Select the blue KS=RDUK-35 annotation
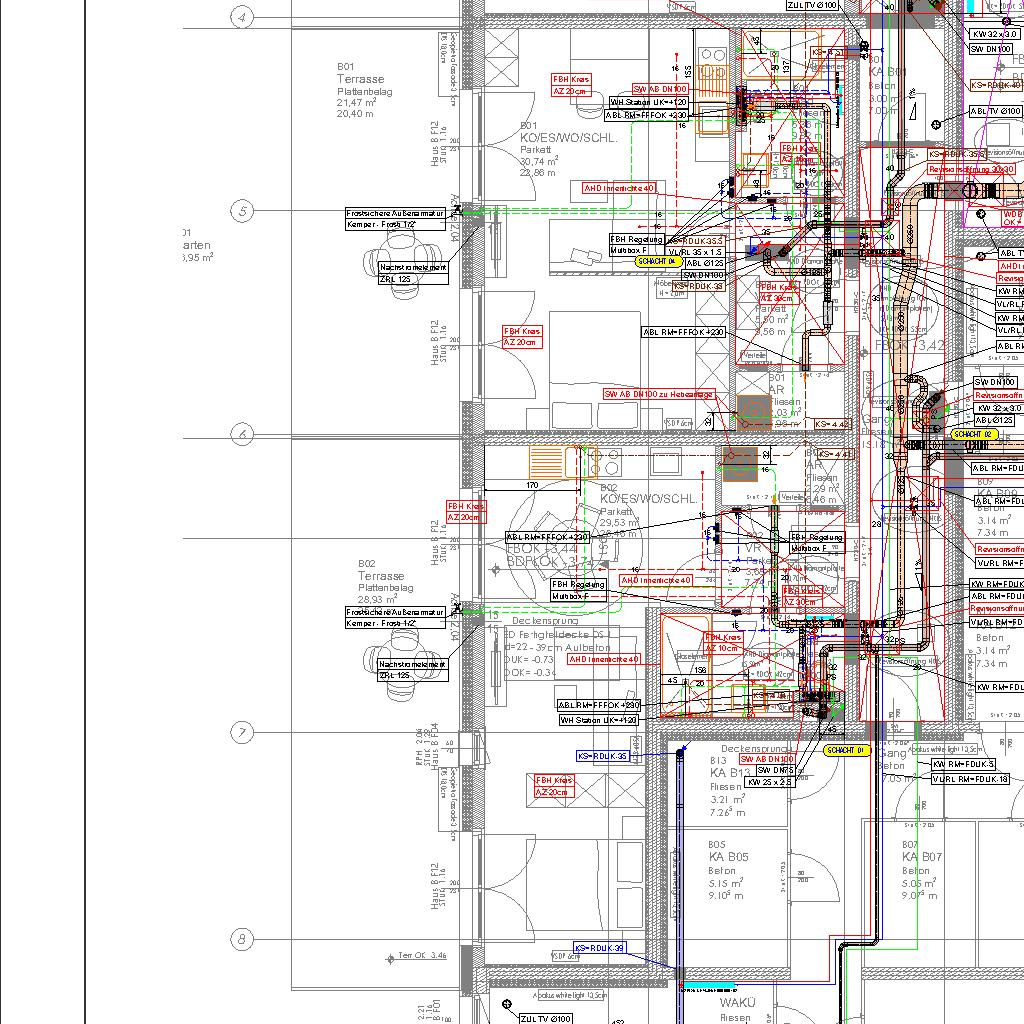 coord(603,756)
